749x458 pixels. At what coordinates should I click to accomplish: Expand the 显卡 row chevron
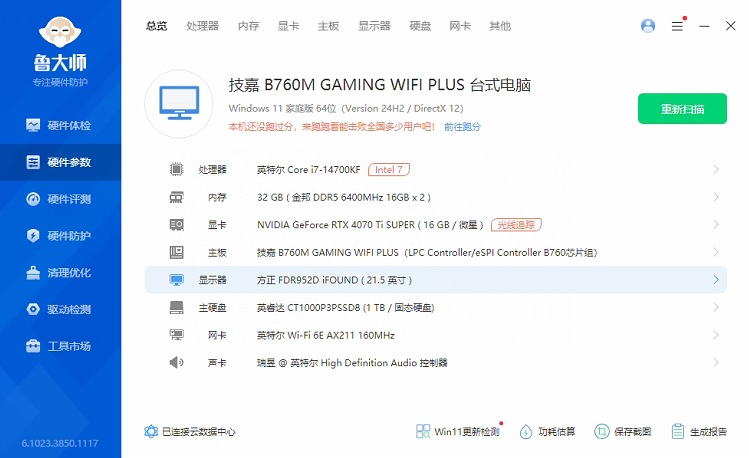(716, 224)
